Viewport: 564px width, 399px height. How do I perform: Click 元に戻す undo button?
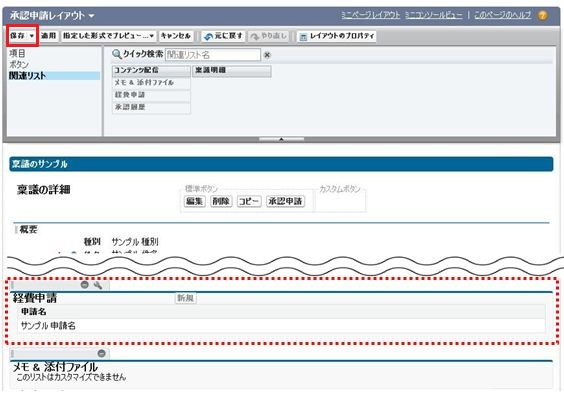[x=223, y=36]
